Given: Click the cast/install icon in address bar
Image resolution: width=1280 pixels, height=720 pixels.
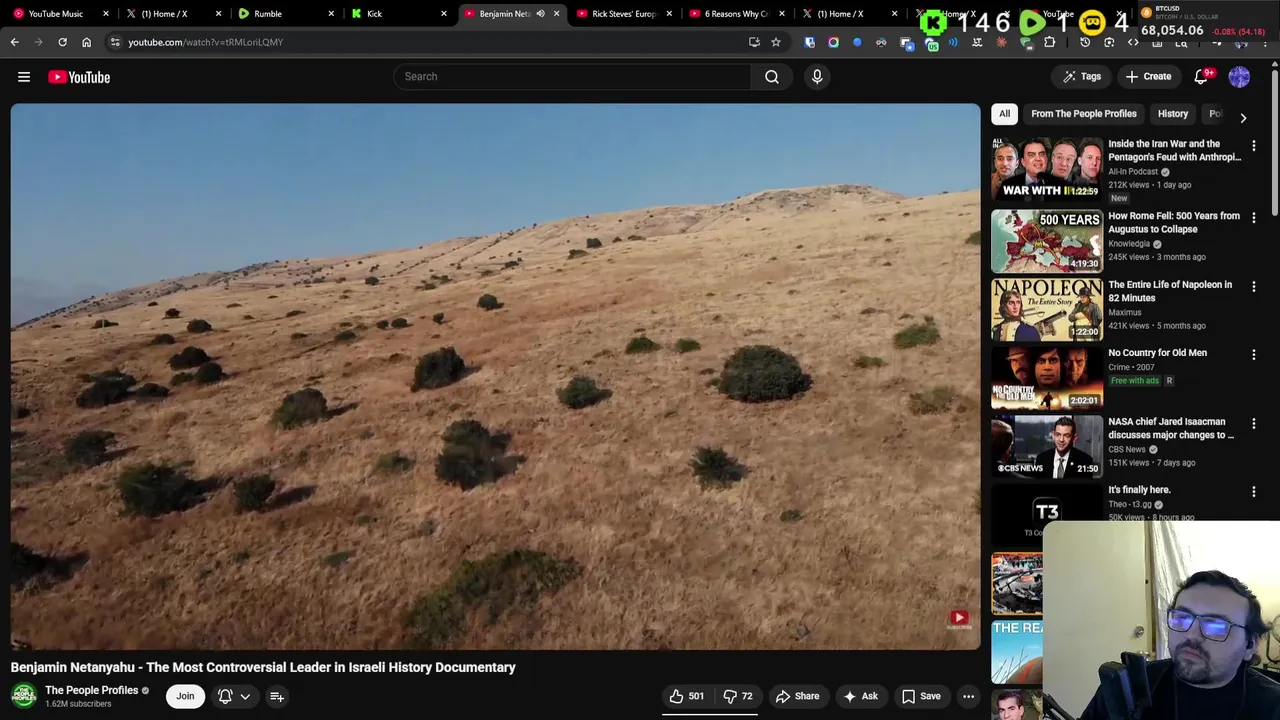Looking at the screenshot, I should [754, 42].
